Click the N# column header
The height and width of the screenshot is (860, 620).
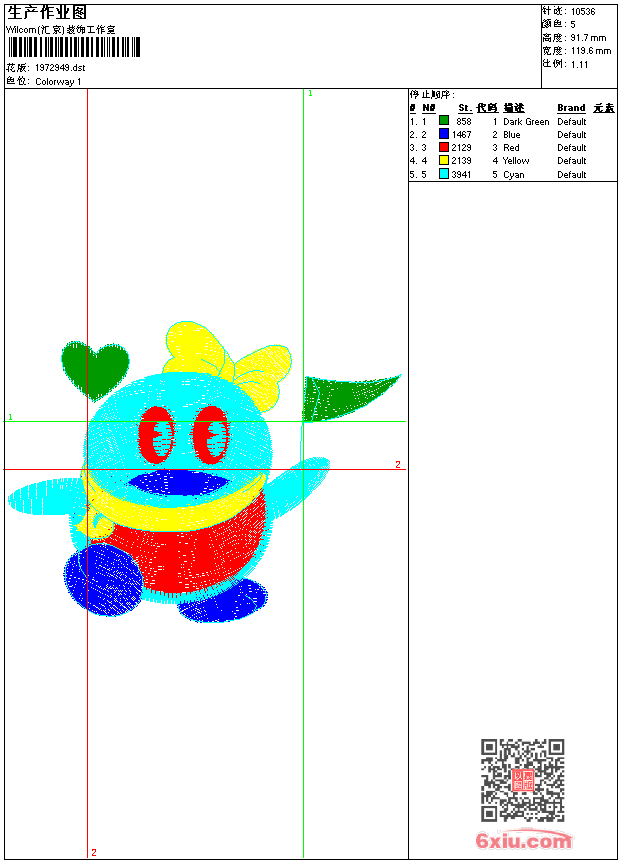429,108
